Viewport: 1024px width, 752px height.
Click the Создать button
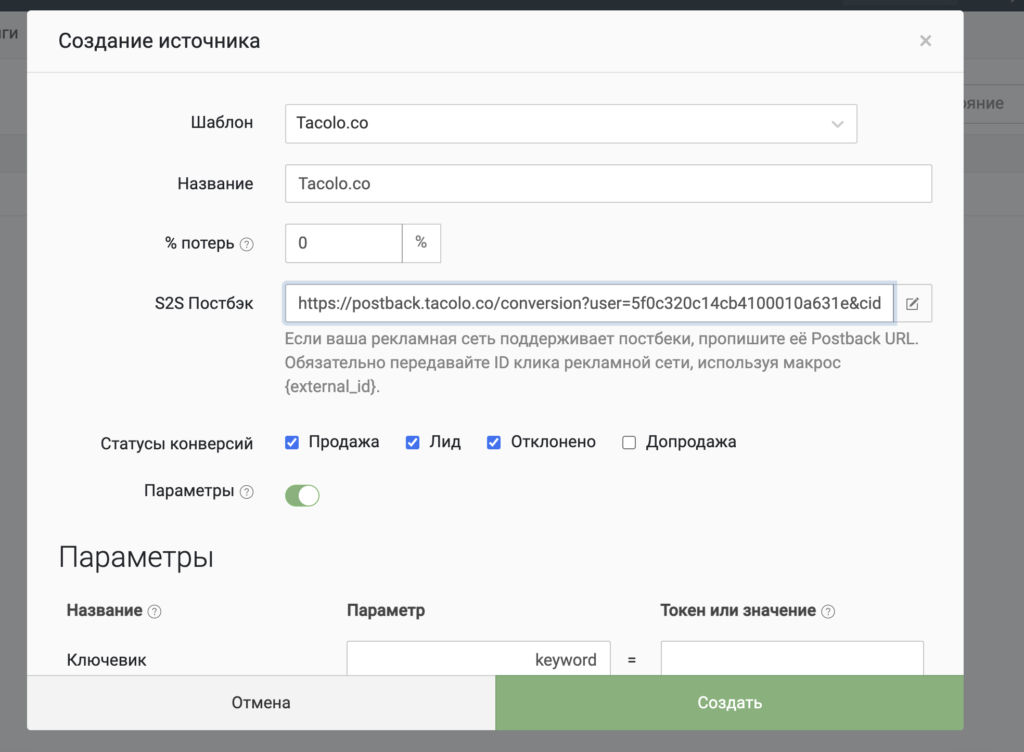pos(729,702)
